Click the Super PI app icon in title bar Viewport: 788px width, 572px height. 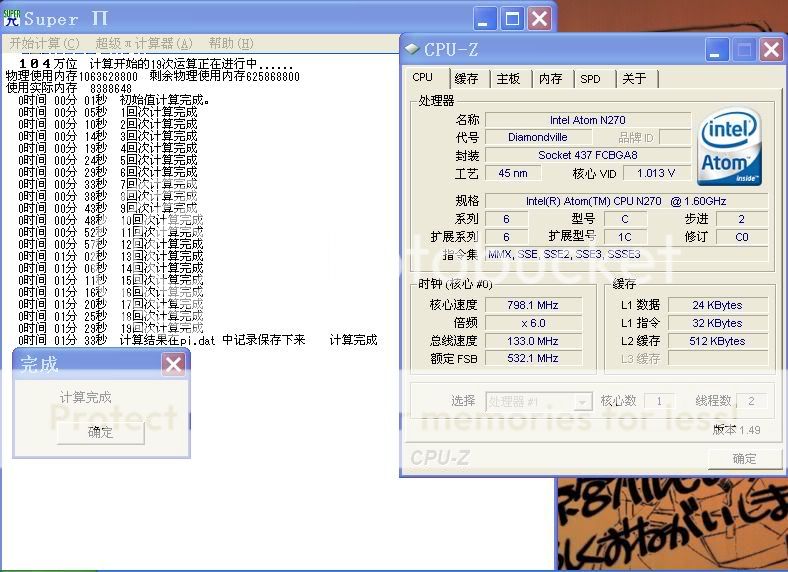[x=11, y=18]
